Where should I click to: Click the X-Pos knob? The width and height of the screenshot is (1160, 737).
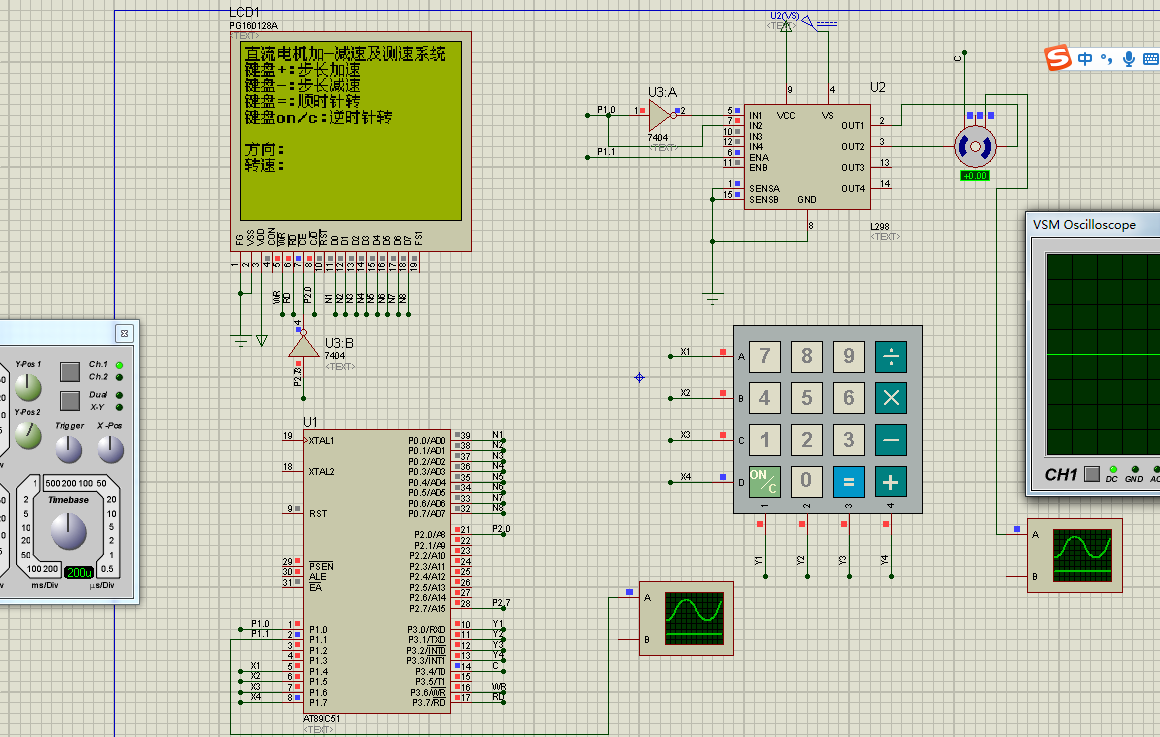[110, 448]
